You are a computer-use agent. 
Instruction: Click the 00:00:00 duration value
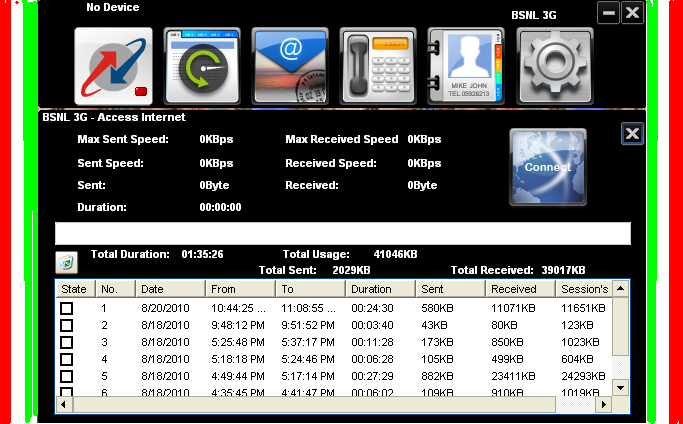coord(220,207)
